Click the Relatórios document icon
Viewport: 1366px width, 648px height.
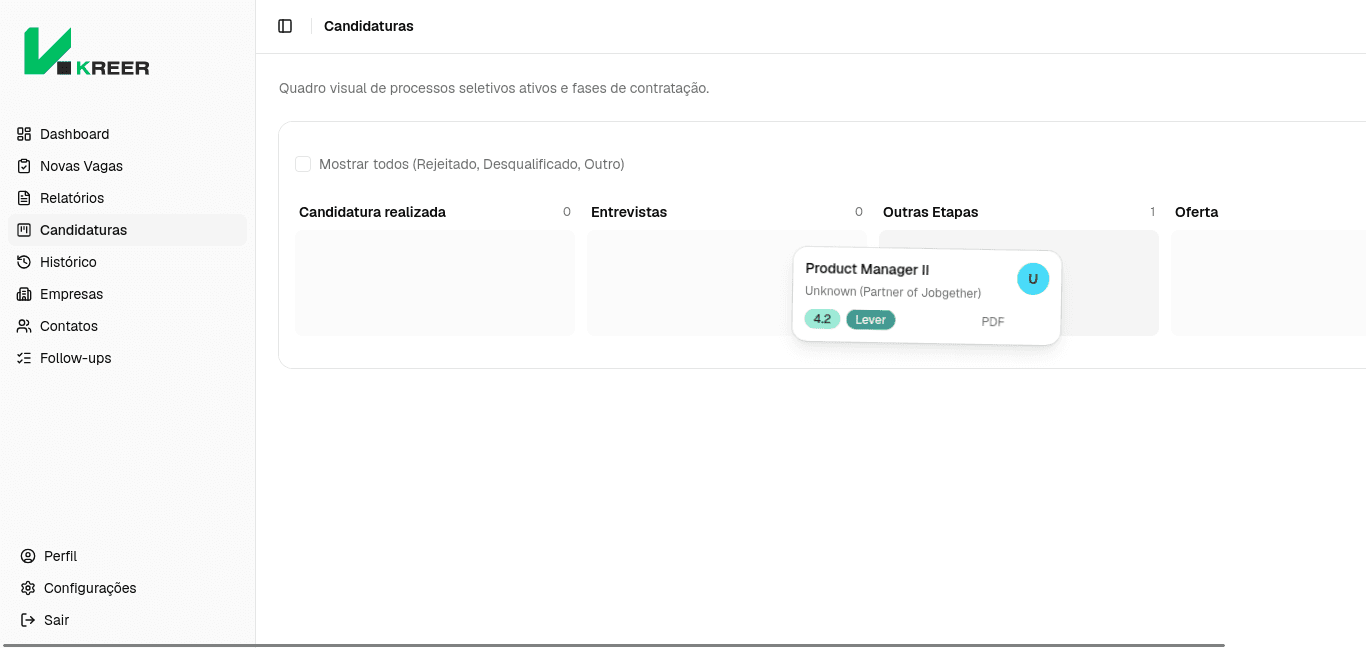coord(24,198)
